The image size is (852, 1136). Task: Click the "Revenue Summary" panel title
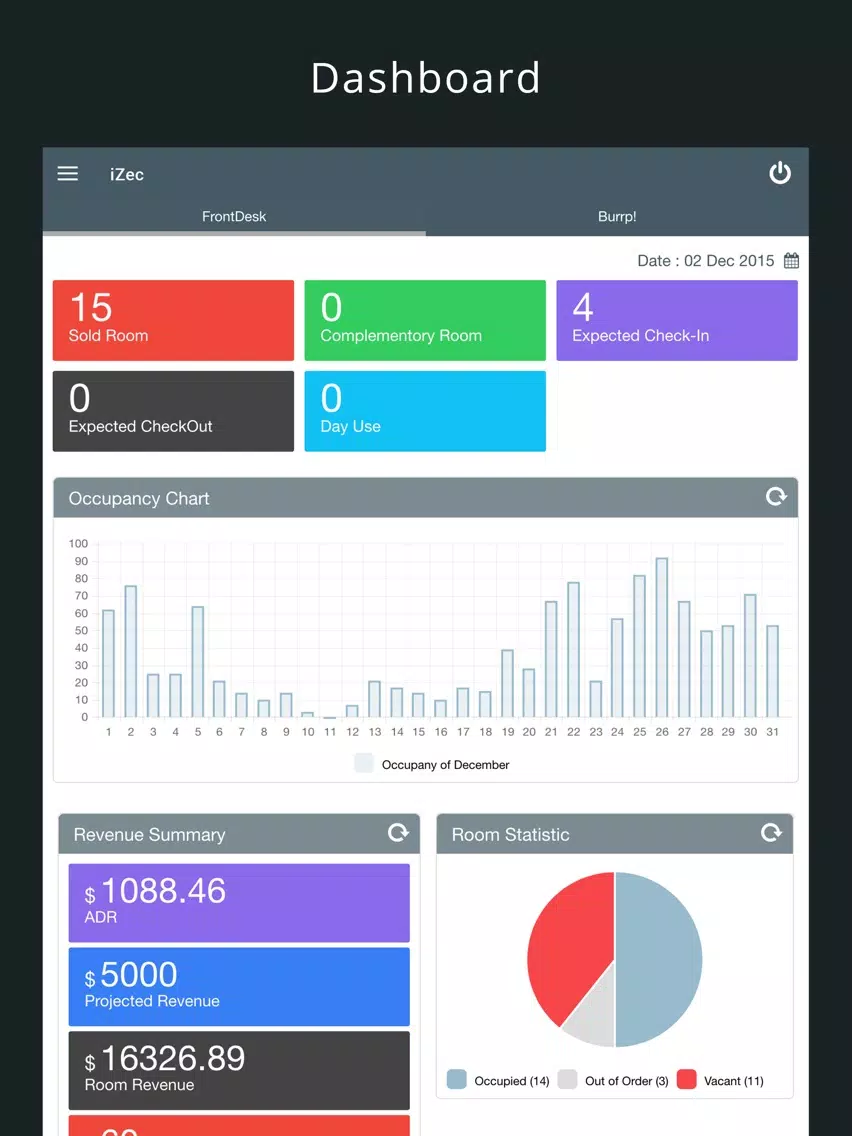click(149, 835)
